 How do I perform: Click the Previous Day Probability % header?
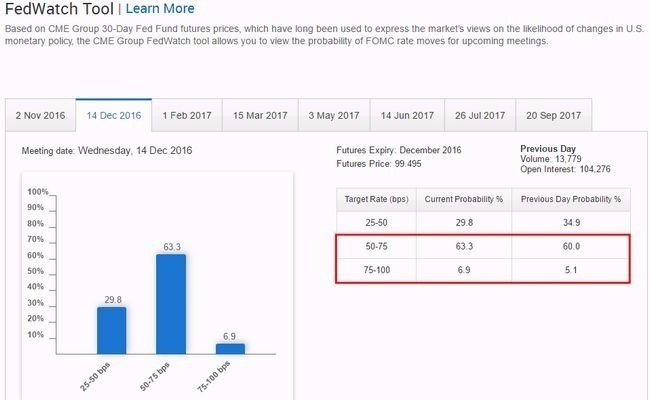pyautogui.click(x=571, y=199)
